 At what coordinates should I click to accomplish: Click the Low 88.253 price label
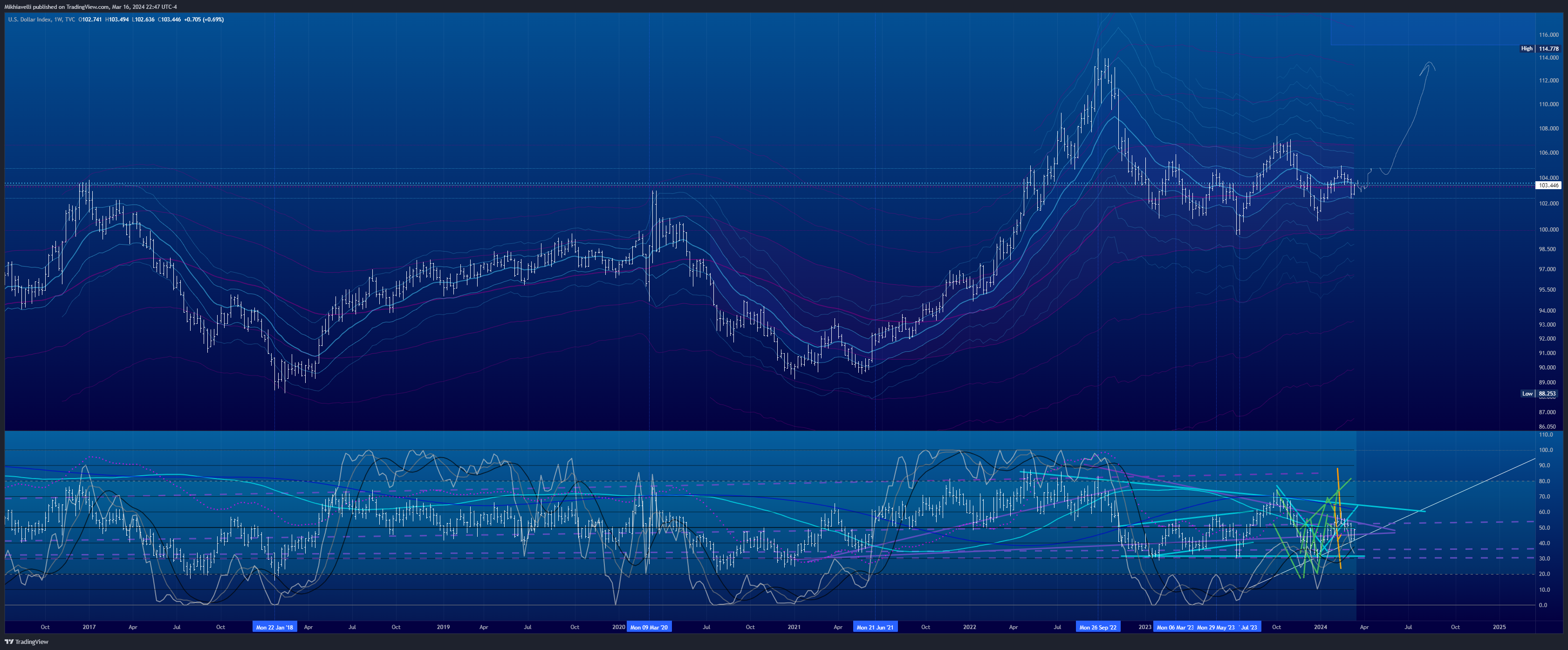pyautogui.click(x=1540, y=394)
